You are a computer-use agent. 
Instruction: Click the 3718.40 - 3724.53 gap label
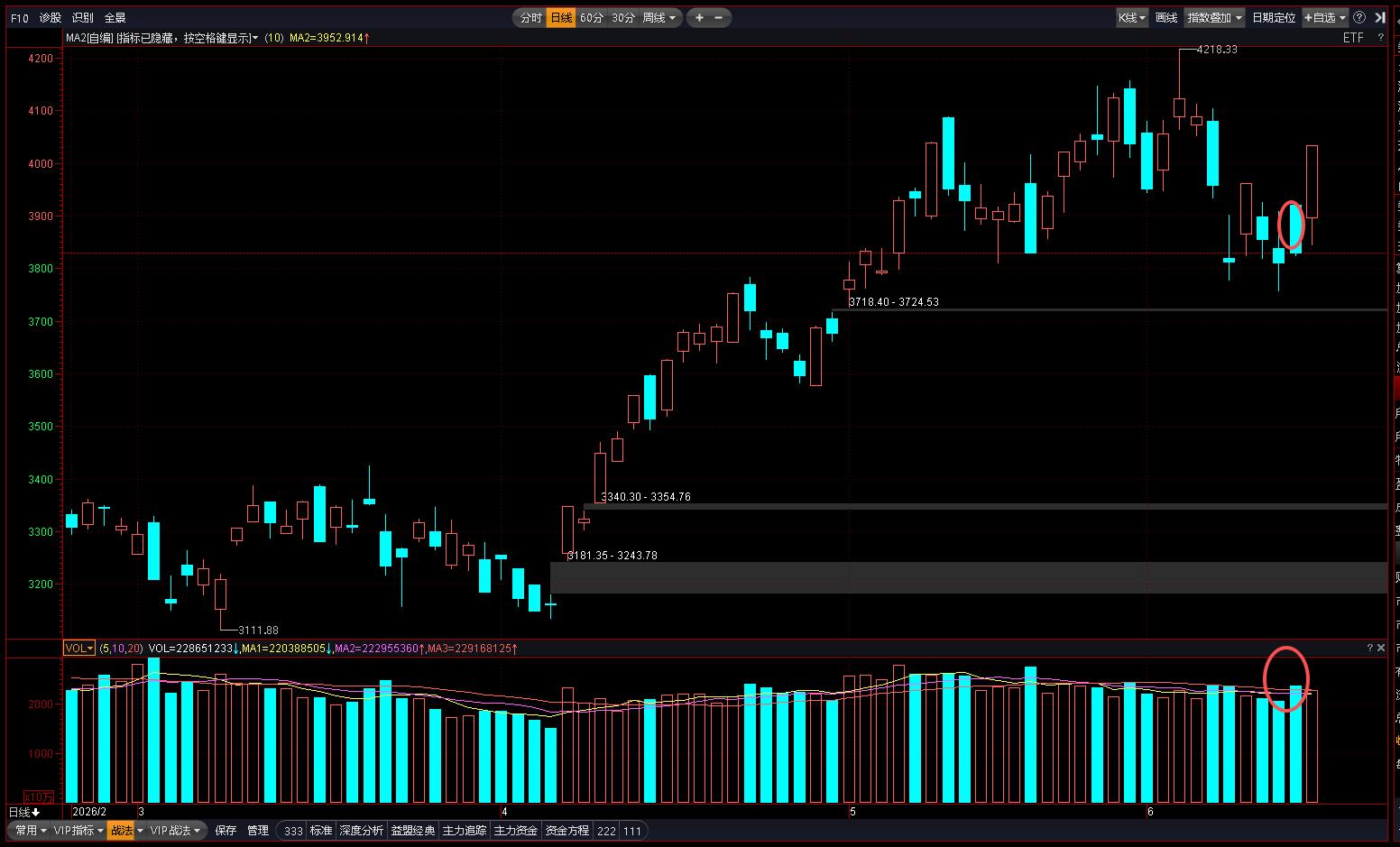893,302
